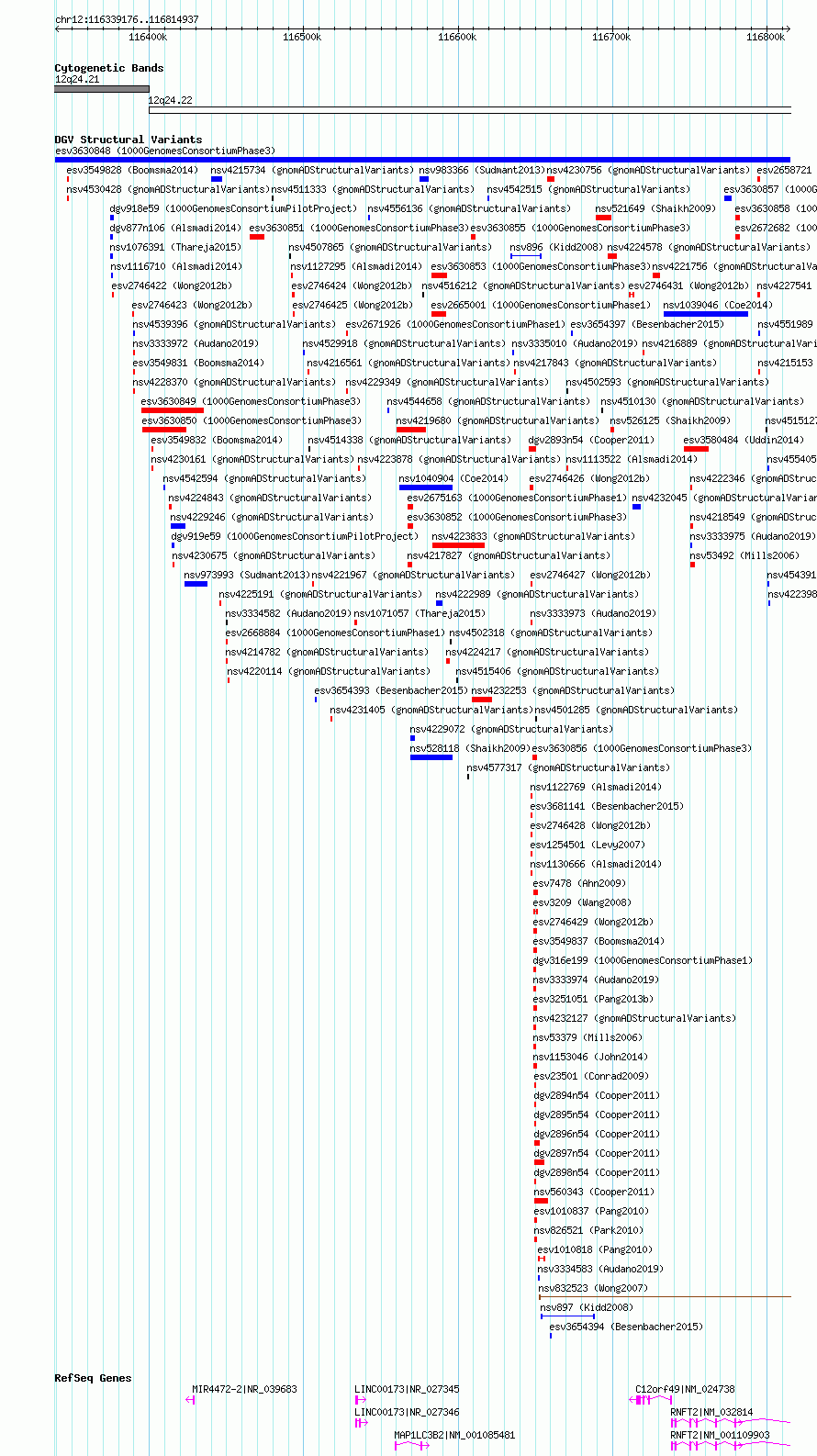The width and height of the screenshot is (817, 1456).
Task: Click the 12q24.22 band label
Action: [x=171, y=100]
